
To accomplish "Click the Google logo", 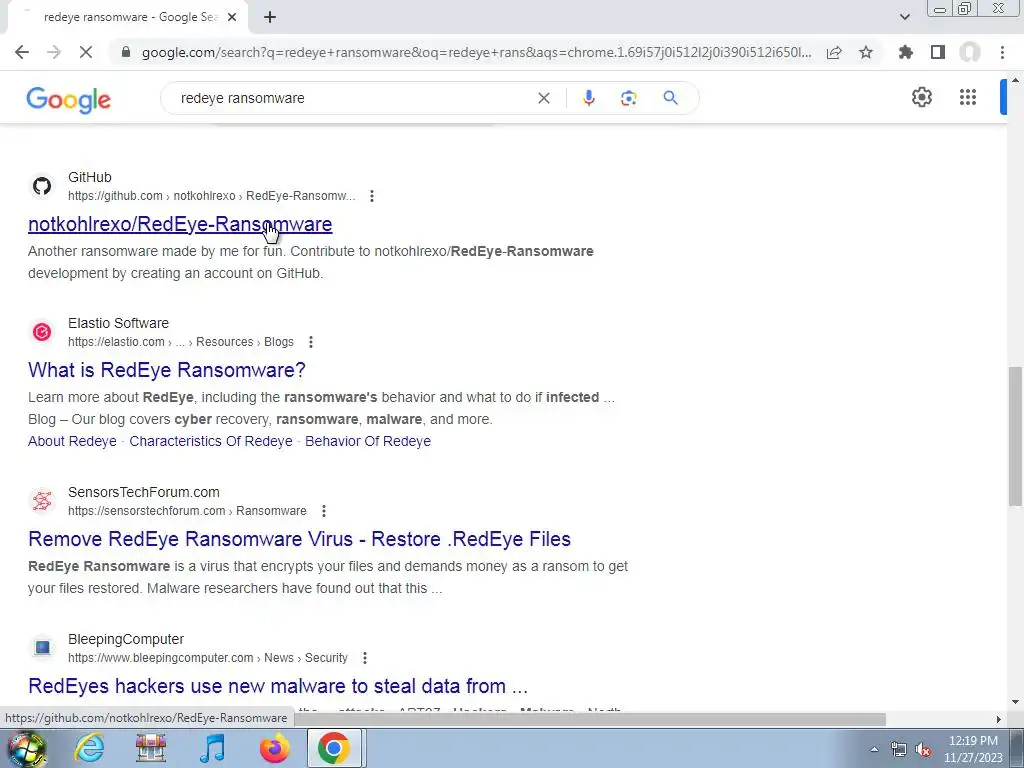I will pos(69,99).
